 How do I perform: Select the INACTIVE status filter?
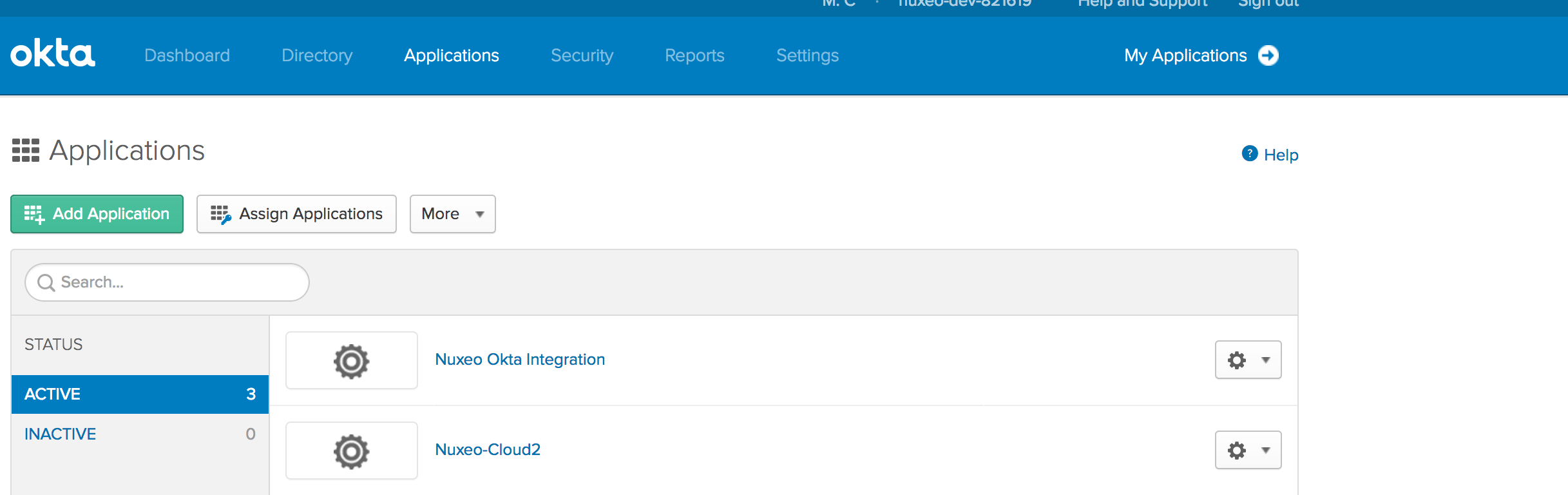tap(140, 434)
